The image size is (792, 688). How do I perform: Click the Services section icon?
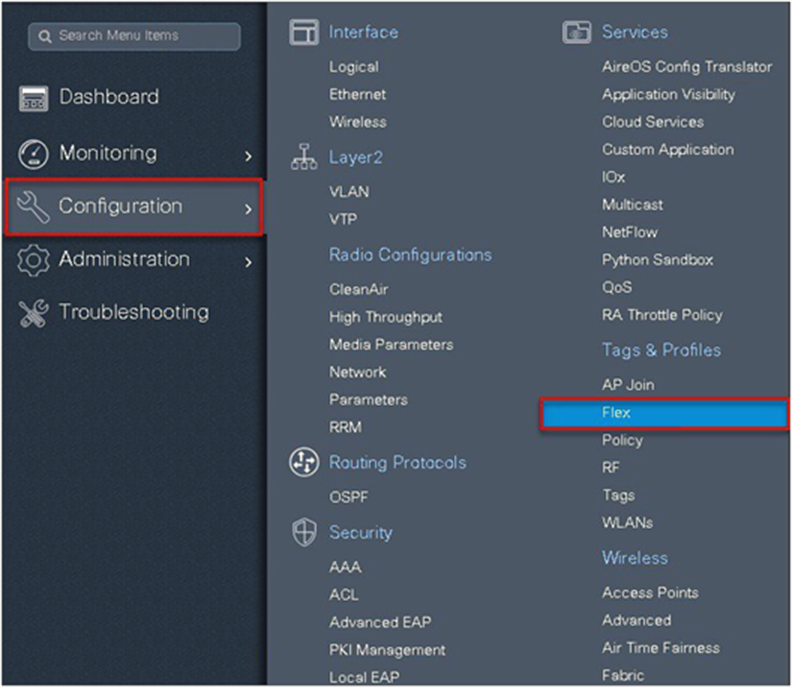577,33
